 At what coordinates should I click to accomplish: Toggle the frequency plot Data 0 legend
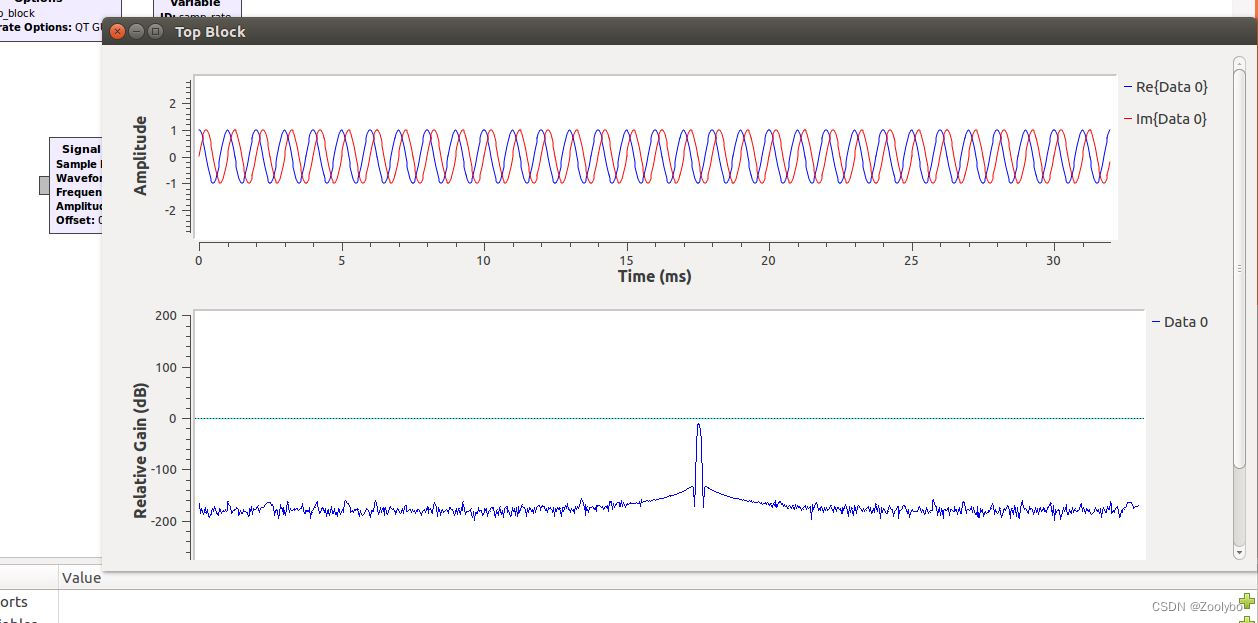[x=1180, y=322]
